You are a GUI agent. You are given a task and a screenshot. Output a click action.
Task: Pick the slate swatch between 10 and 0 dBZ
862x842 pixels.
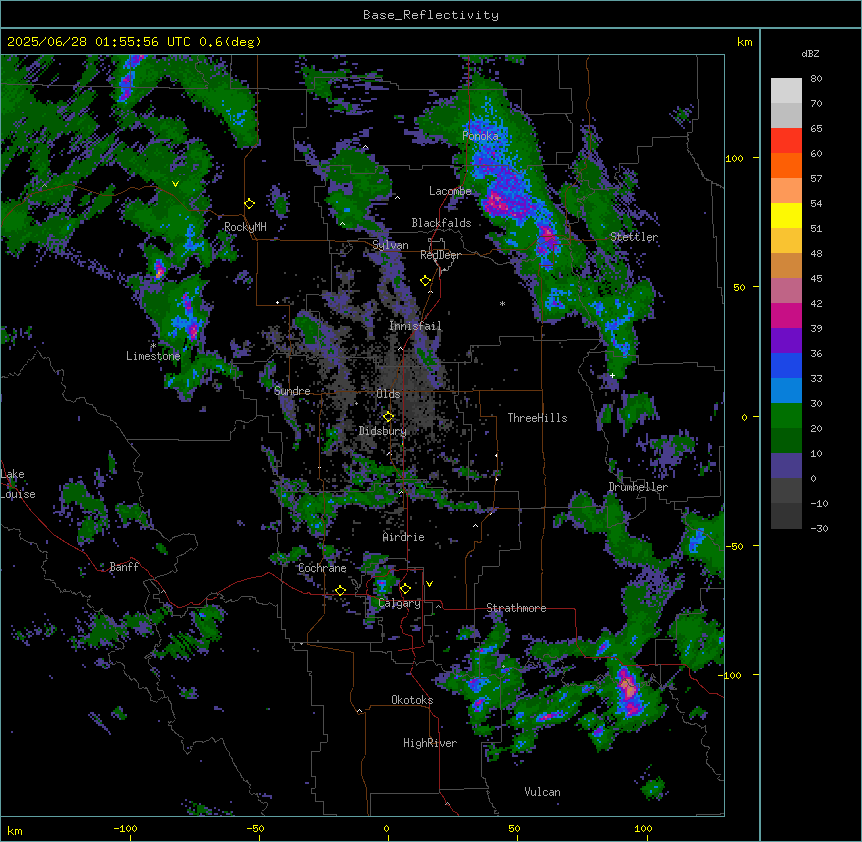click(786, 466)
